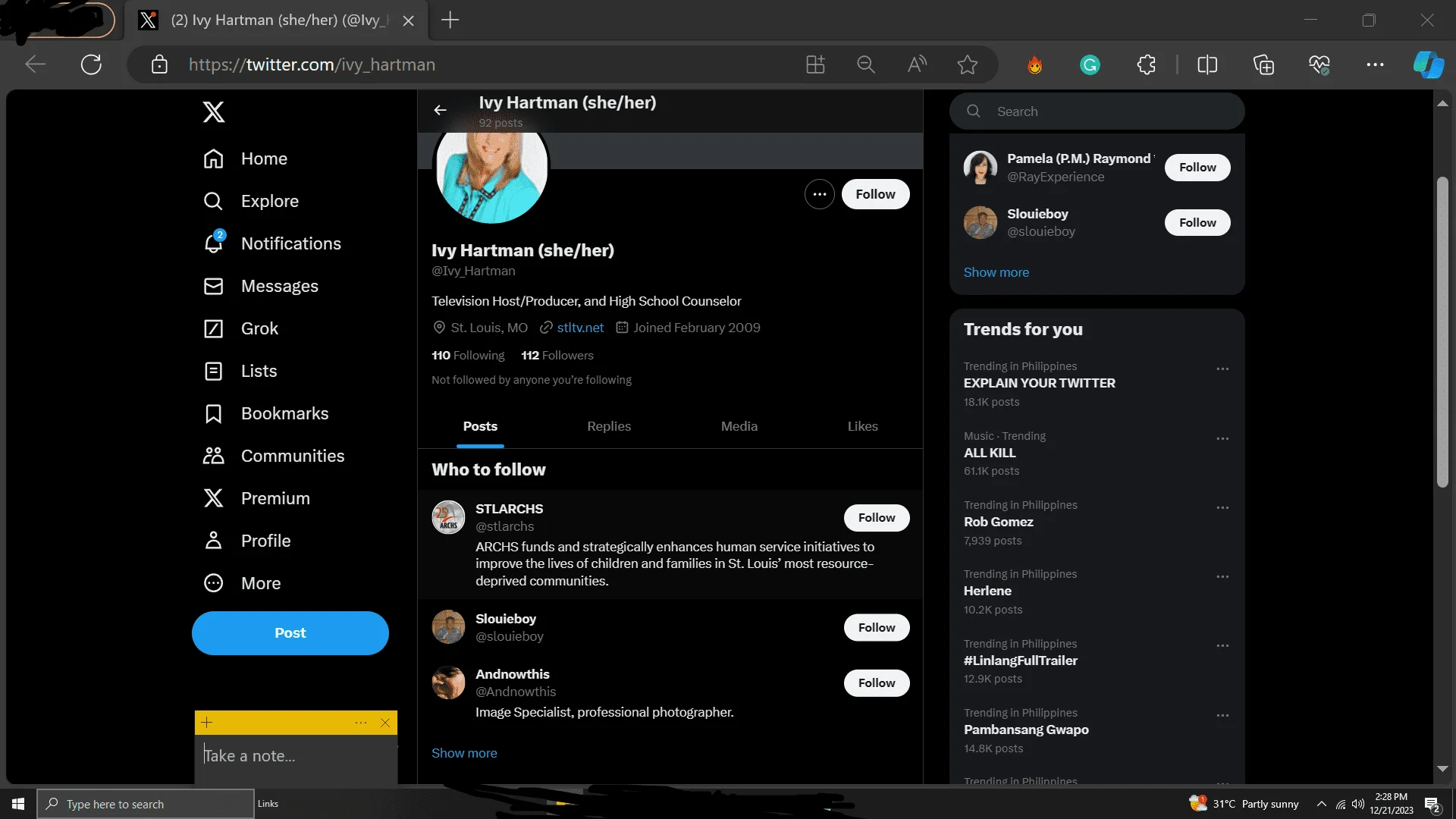This screenshot has width=1456, height=819.
Task: Switch to the Media tab
Action: [739, 427]
